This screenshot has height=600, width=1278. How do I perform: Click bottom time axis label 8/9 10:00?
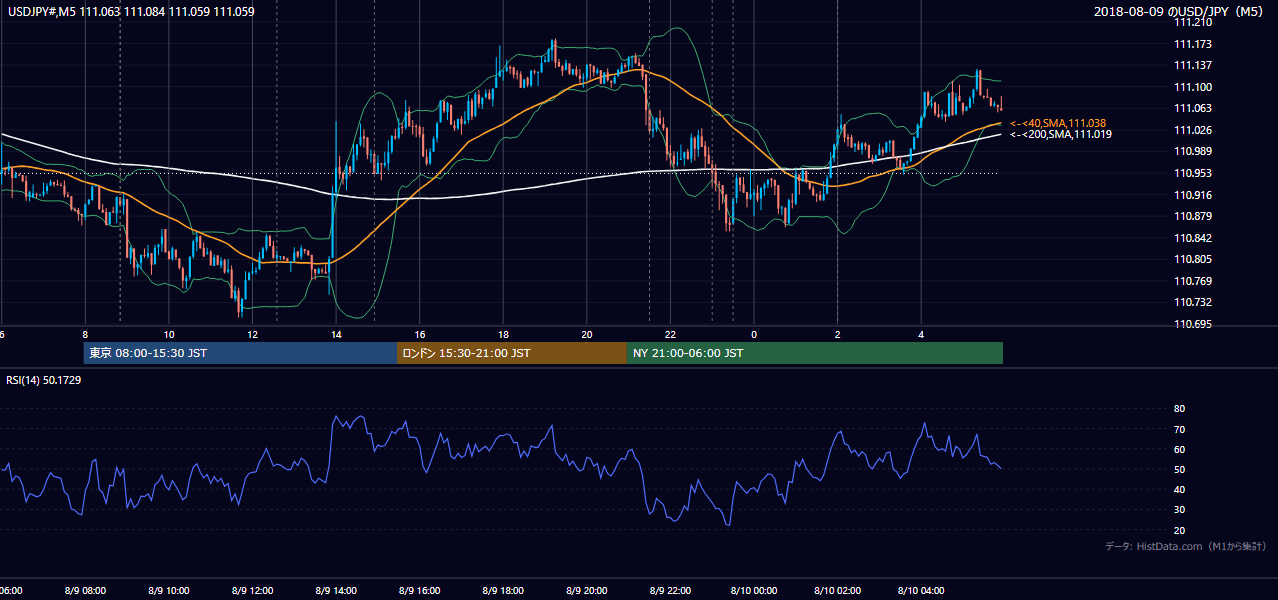[x=168, y=591]
